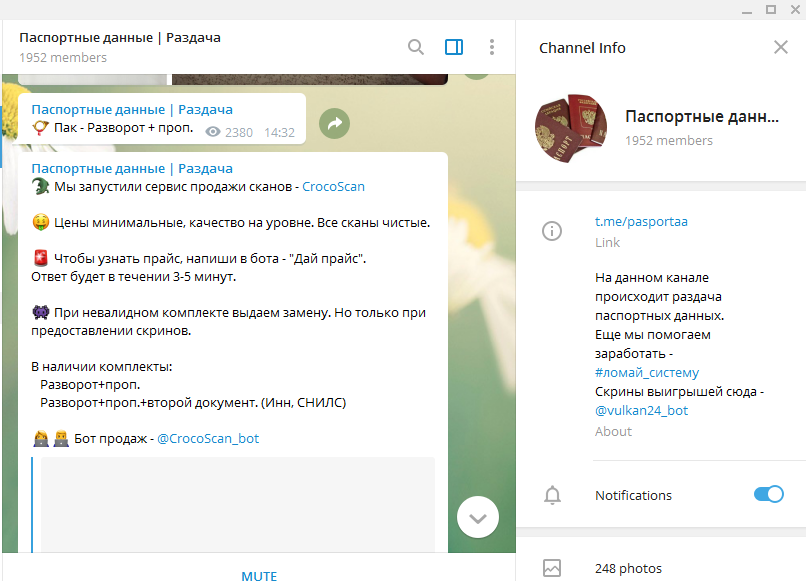Click the "About" label under the description
Screen dimensions: 806x581
click(x=613, y=431)
